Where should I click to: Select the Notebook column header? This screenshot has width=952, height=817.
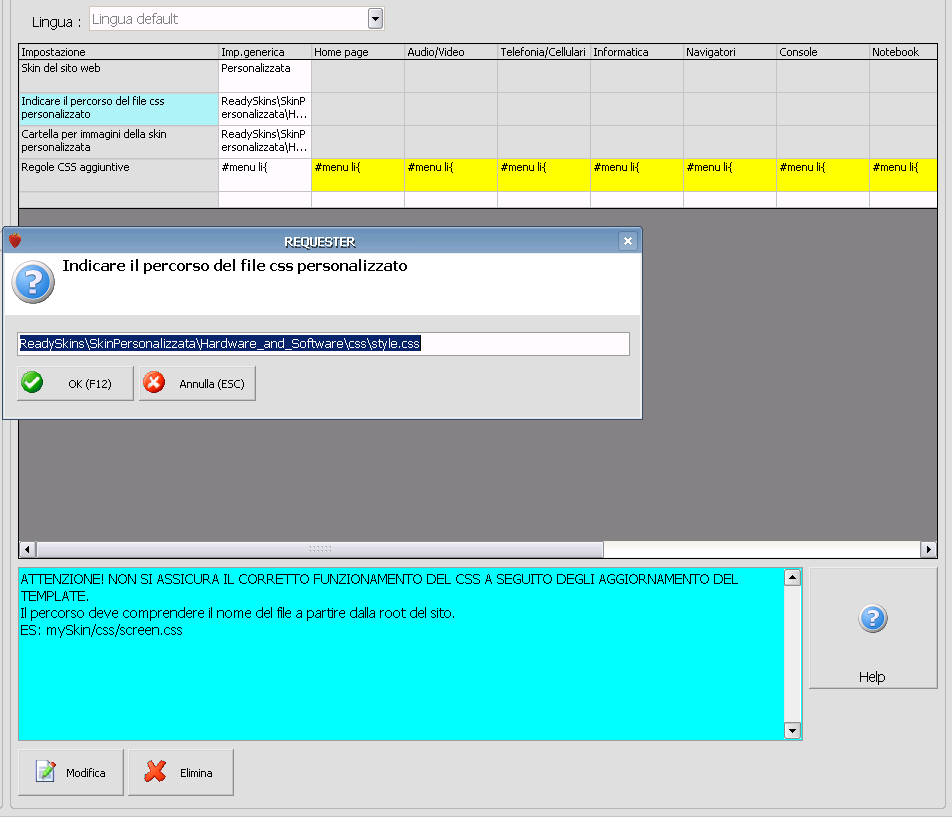pyautogui.click(x=903, y=52)
